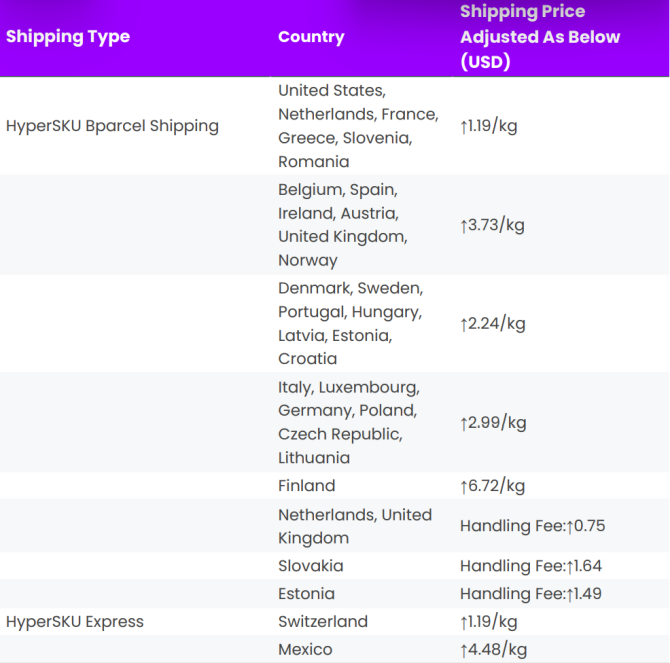Select the HyperSKU Bparcel Shipping cell
This screenshot has height=663, width=670.
(x=112, y=126)
